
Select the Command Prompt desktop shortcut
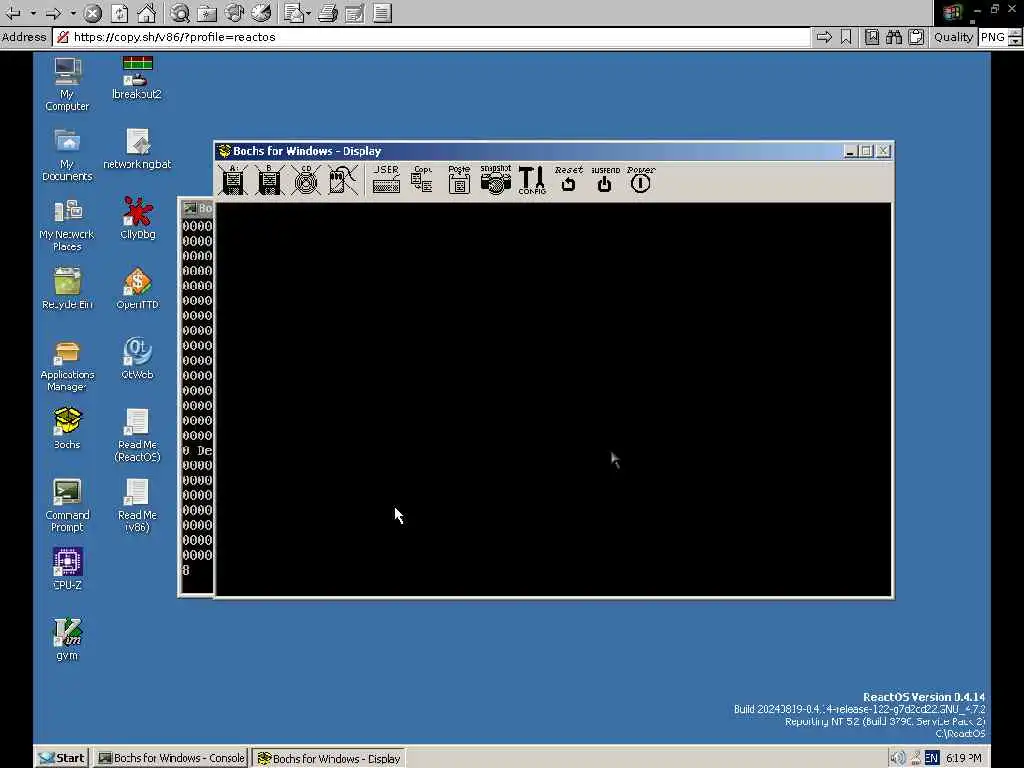(67, 505)
